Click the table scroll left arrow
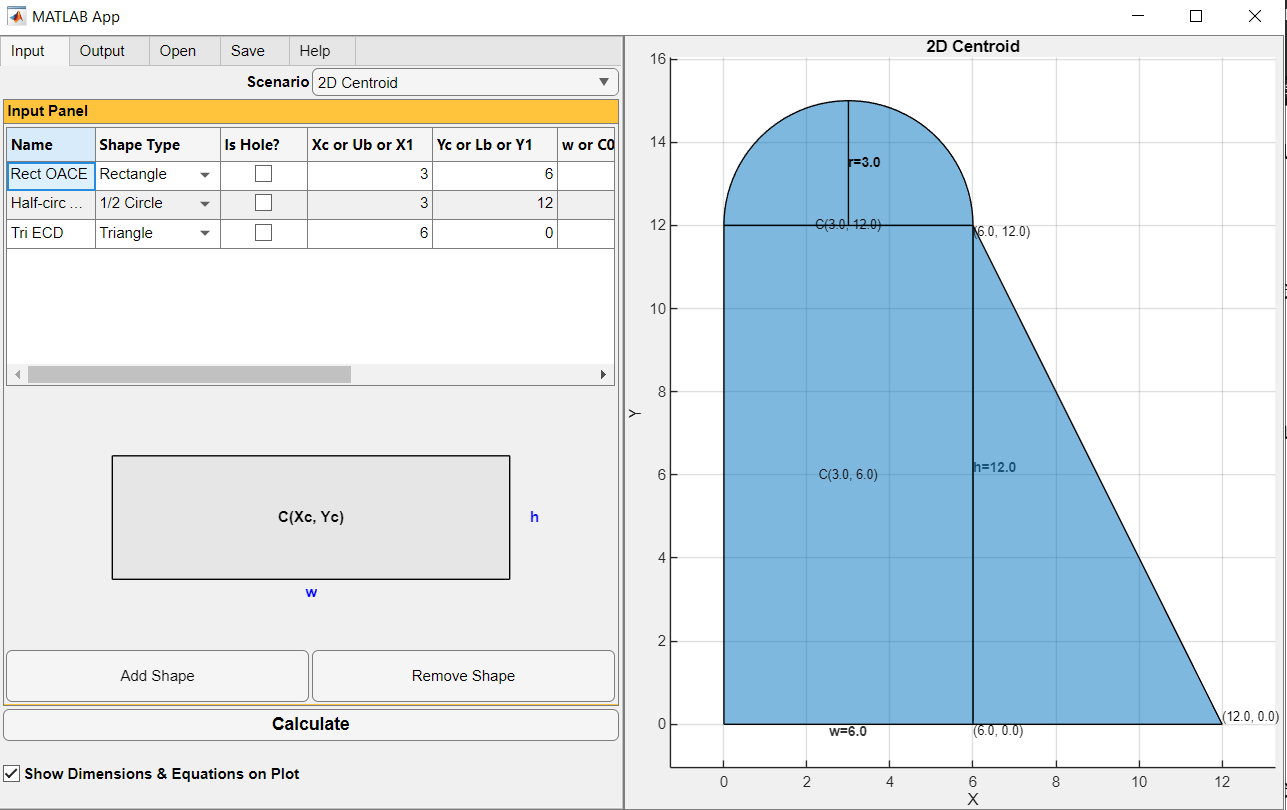The image size is (1287, 810). 16,374
